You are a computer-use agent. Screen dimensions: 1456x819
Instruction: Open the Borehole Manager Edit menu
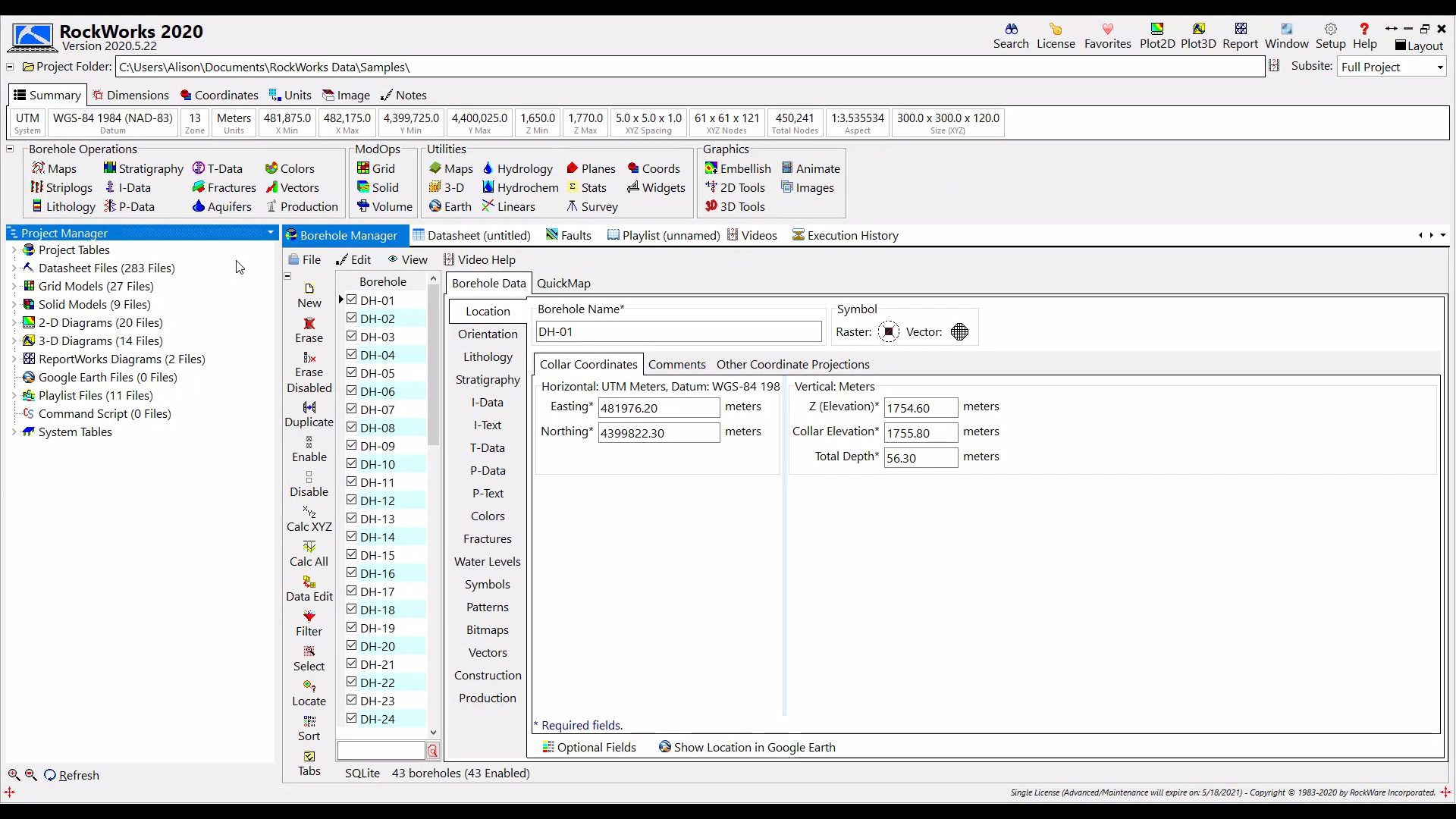click(353, 259)
